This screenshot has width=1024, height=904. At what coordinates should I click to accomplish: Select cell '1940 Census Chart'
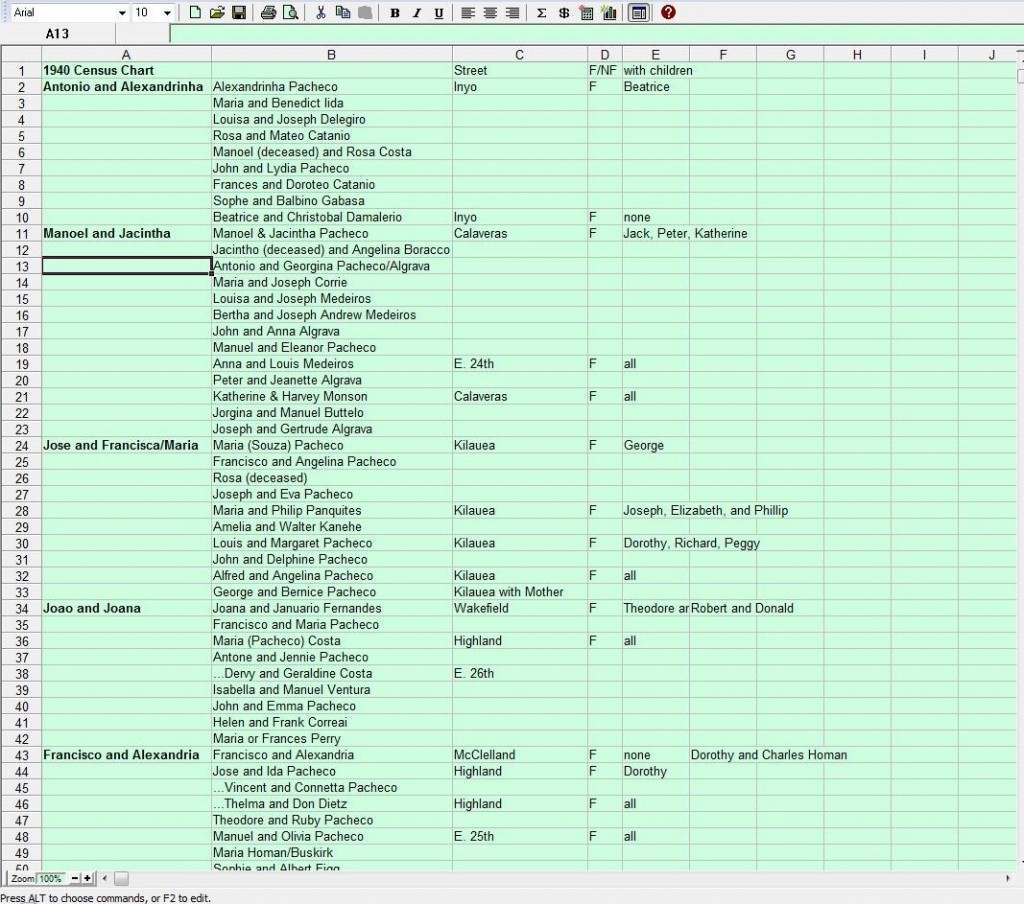tap(126, 71)
